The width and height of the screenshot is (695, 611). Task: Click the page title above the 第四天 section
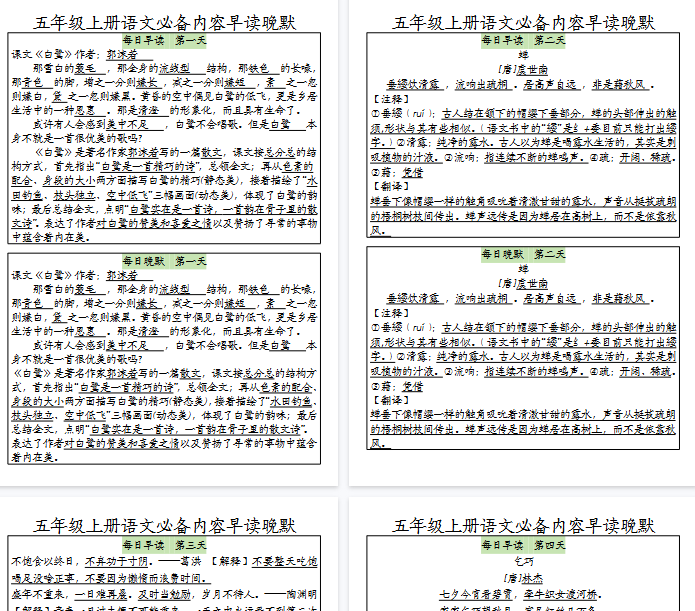pos(524,526)
